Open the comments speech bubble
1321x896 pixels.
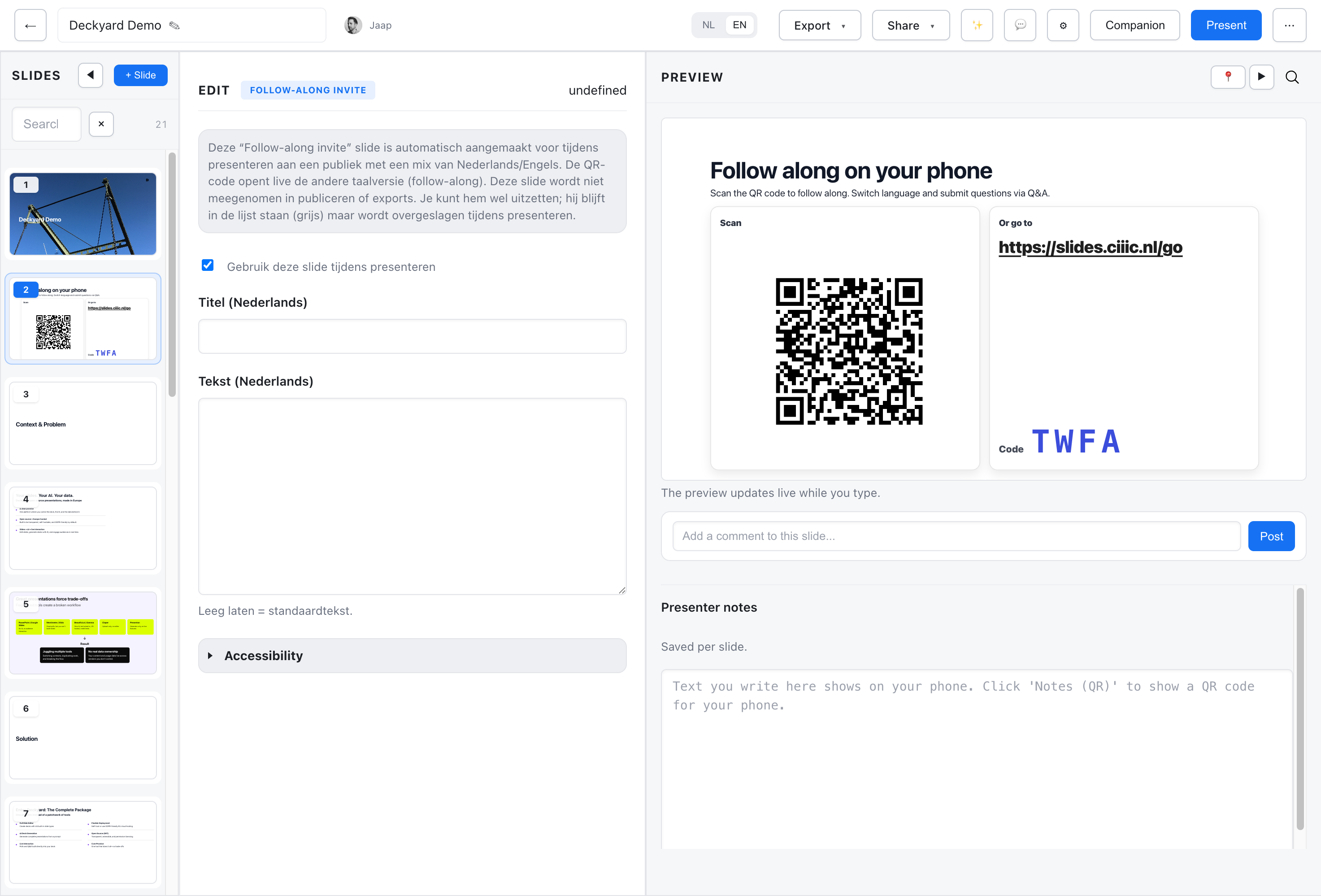1020,26
